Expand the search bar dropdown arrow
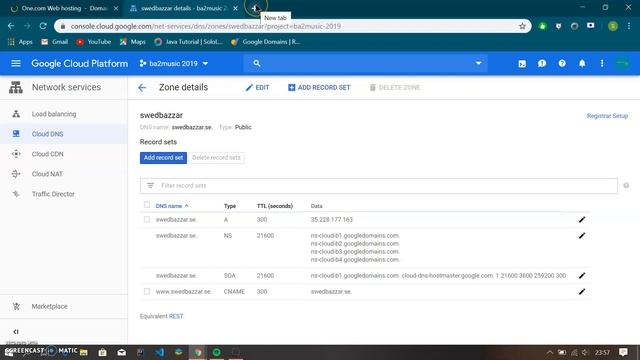The height and width of the screenshot is (360, 640). pyautogui.click(x=478, y=63)
